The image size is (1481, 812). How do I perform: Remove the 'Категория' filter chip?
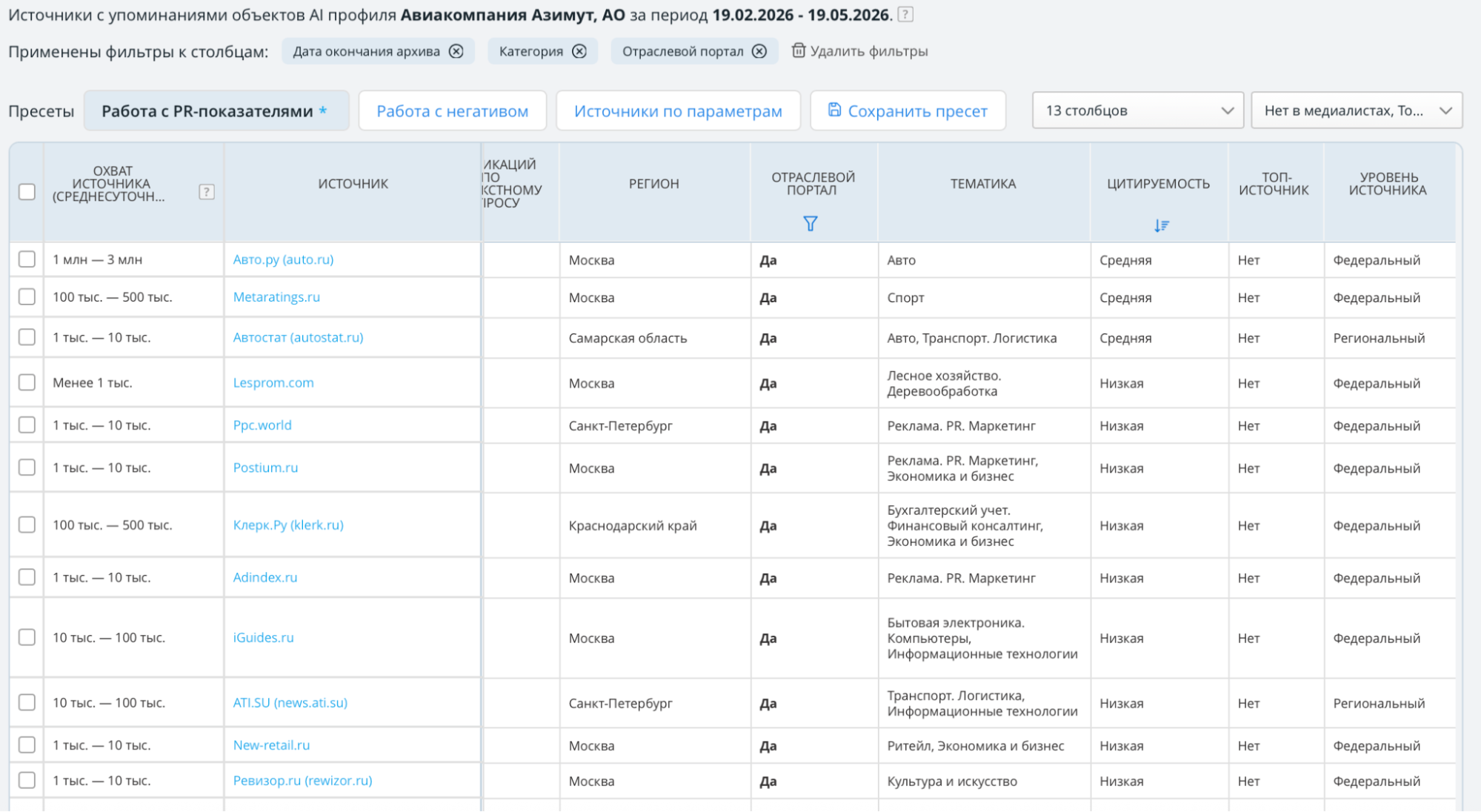[579, 51]
